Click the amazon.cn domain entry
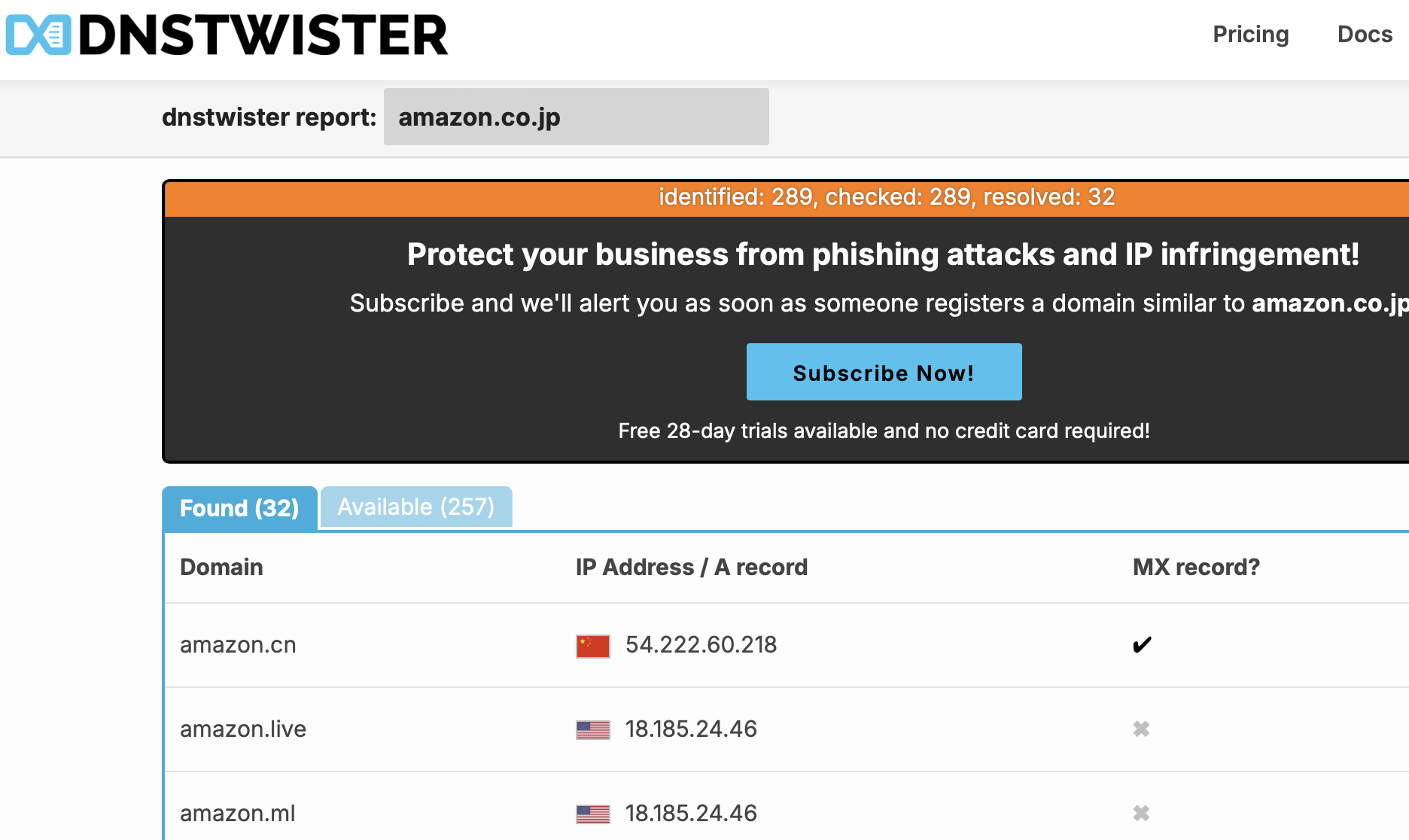 pos(238,645)
